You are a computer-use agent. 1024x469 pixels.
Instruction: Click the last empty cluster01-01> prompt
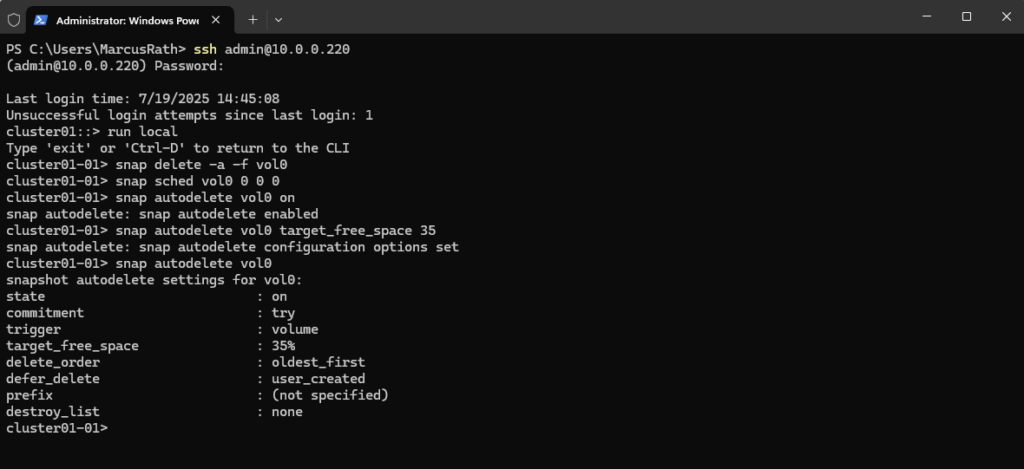coord(57,428)
